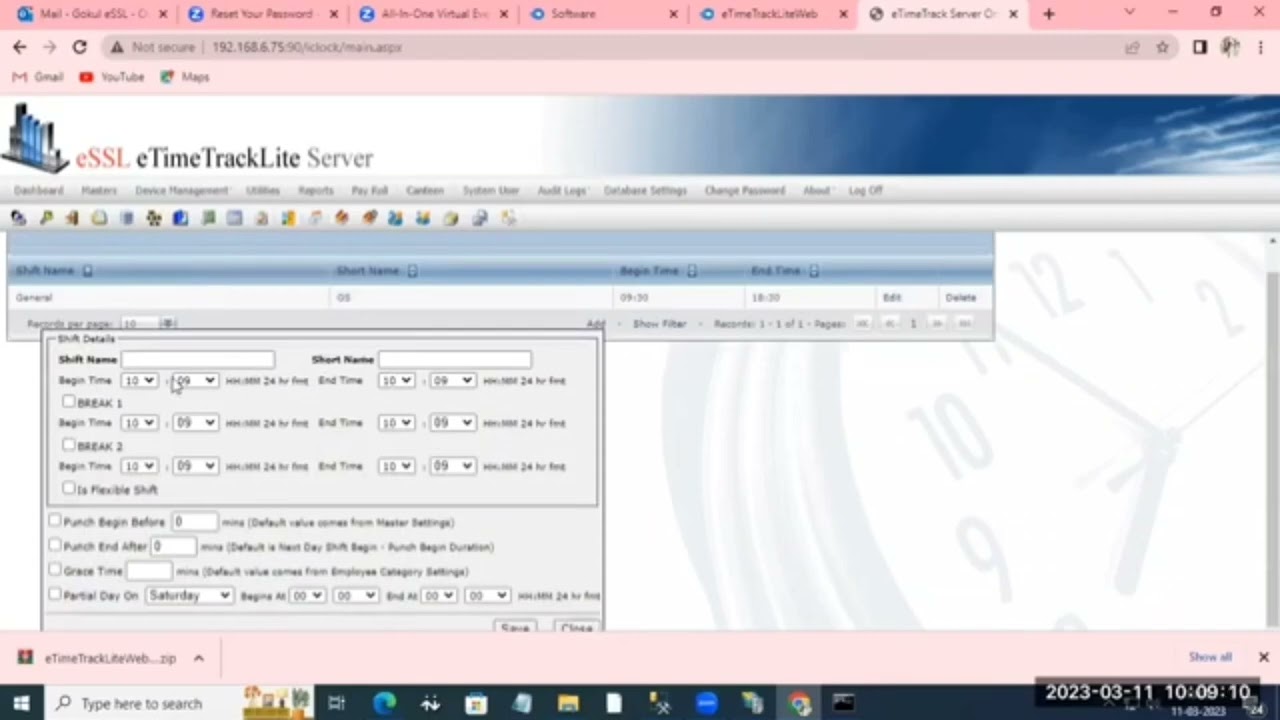Check the Punch End After option

[x=55, y=546]
